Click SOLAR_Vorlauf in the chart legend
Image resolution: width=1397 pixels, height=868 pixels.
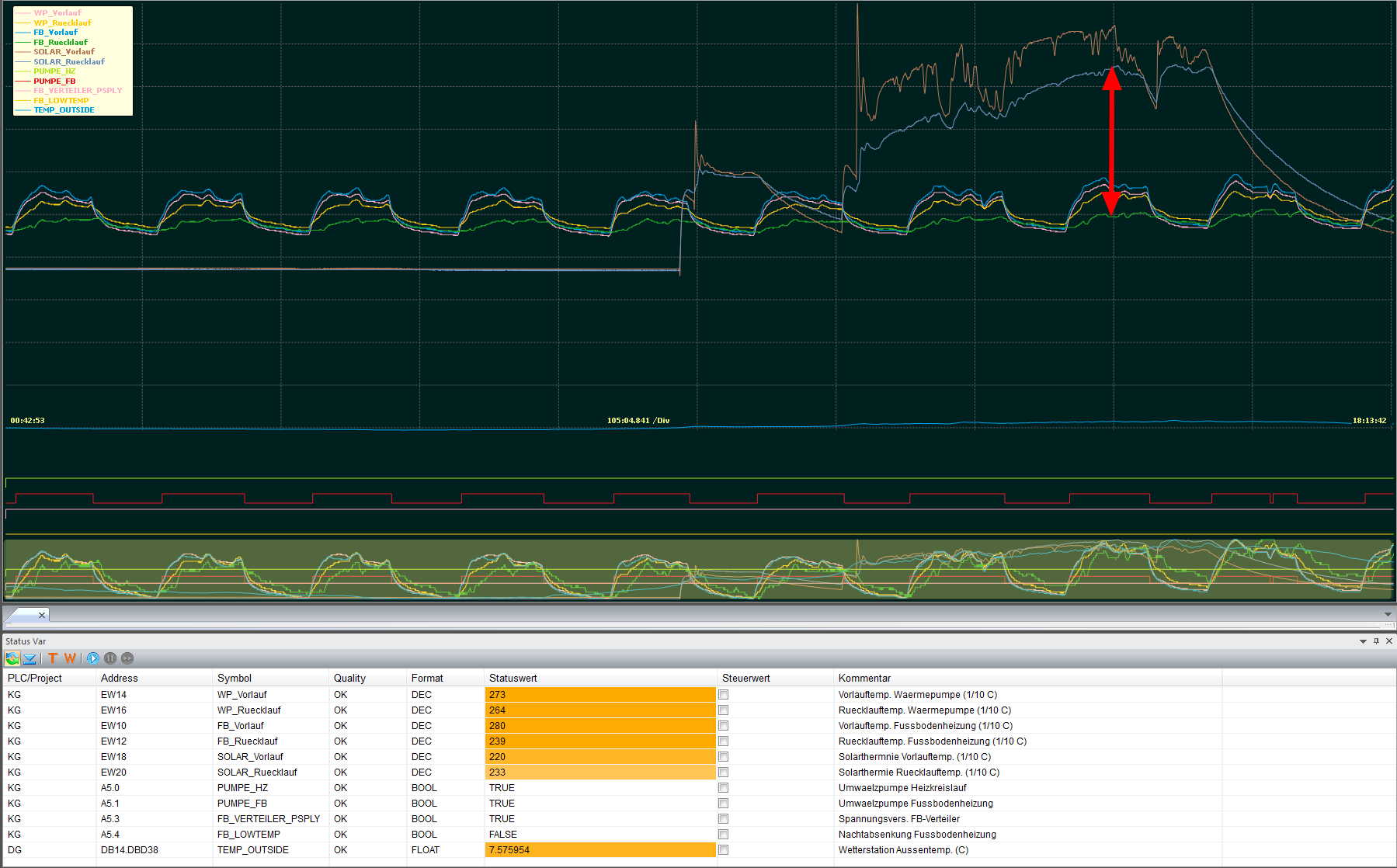pos(64,52)
